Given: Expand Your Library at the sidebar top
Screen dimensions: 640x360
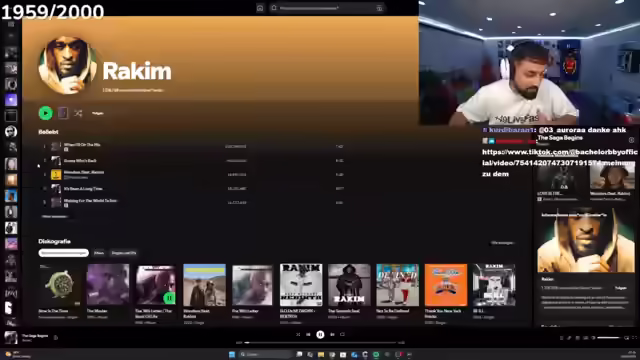Looking at the screenshot, I should point(11,24).
